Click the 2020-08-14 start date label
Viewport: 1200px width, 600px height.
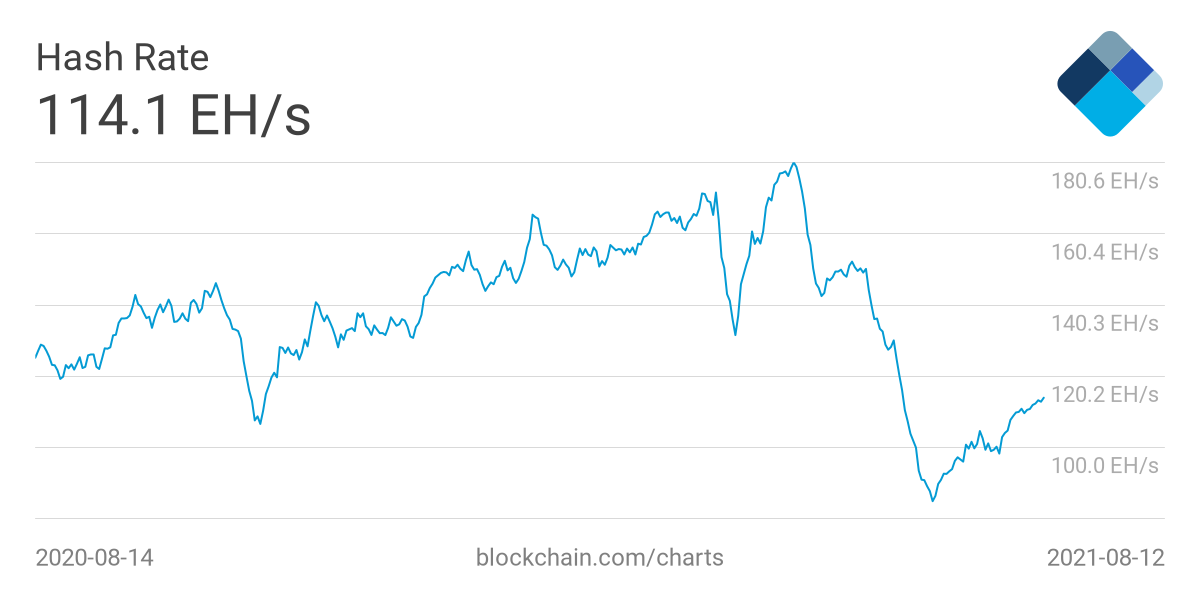click(95, 557)
